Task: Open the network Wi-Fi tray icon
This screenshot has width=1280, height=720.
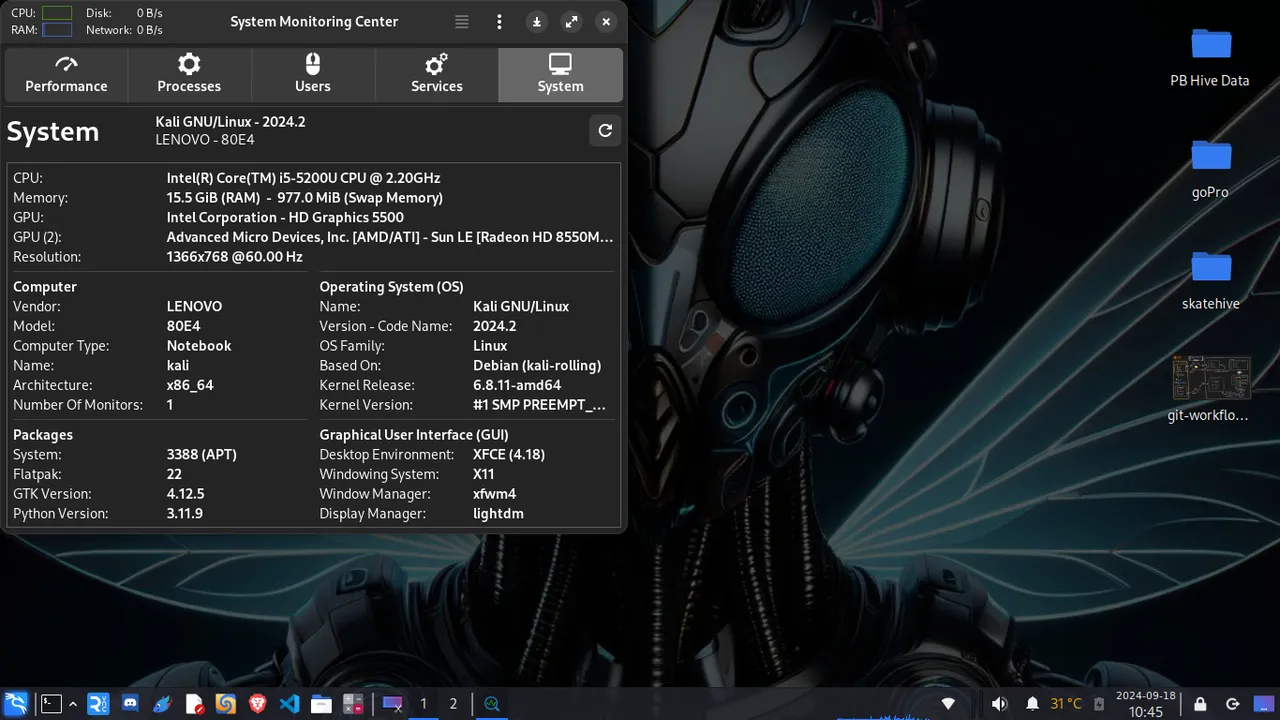Action: [949, 704]
